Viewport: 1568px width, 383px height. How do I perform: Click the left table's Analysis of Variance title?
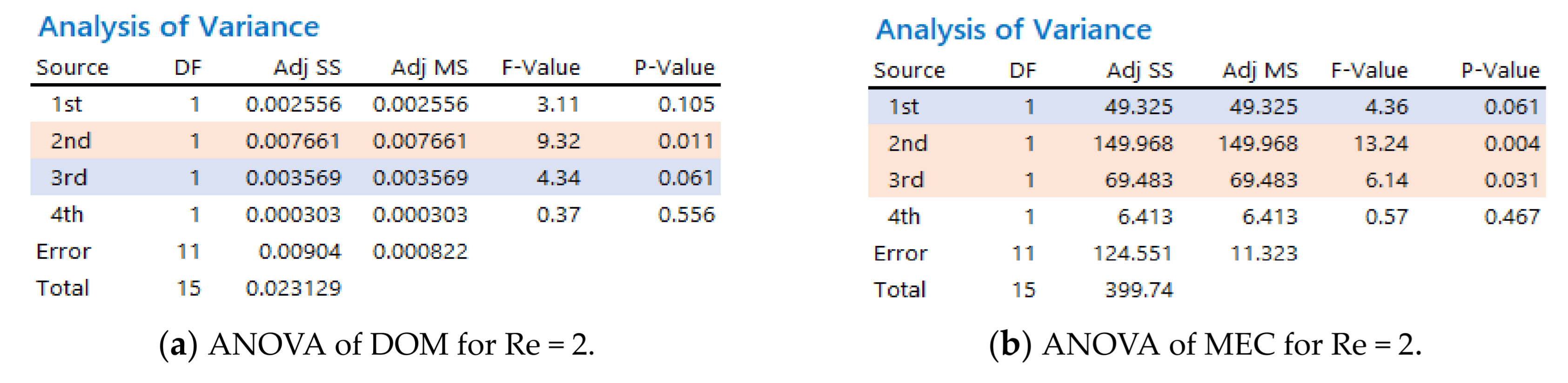(178, 27)
